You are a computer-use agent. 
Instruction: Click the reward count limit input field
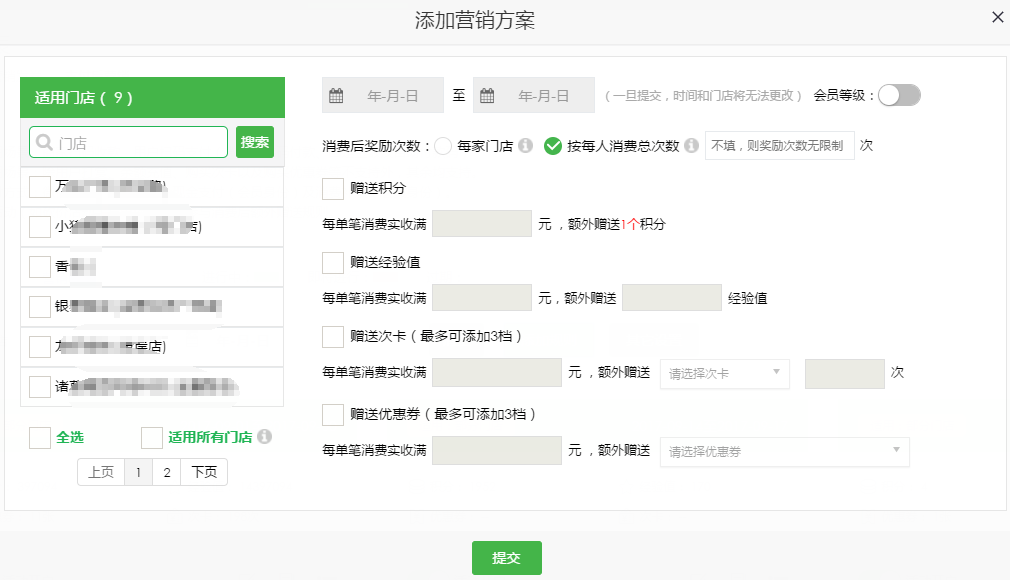(780, 146)
